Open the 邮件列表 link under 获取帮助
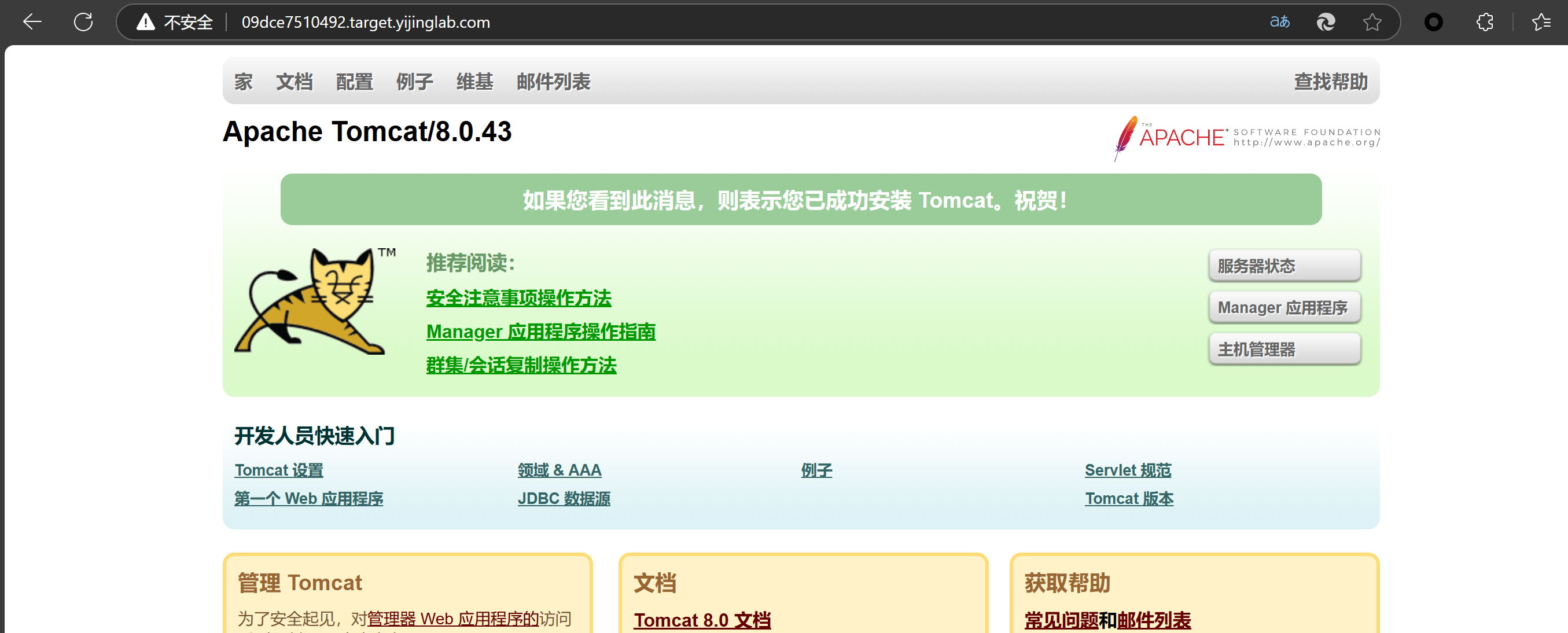The height and width of the screenshot is (633, 1568). point(1154,620)
